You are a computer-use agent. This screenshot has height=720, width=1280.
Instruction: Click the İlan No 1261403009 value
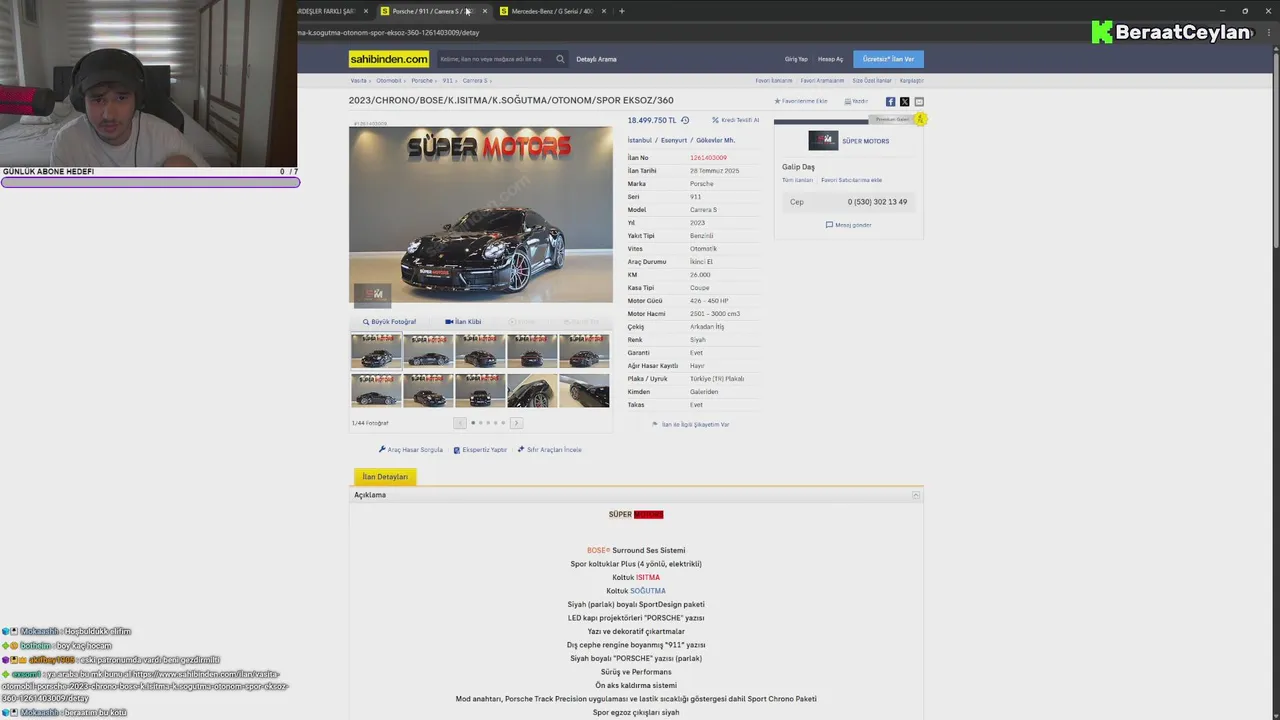point(708,158)
